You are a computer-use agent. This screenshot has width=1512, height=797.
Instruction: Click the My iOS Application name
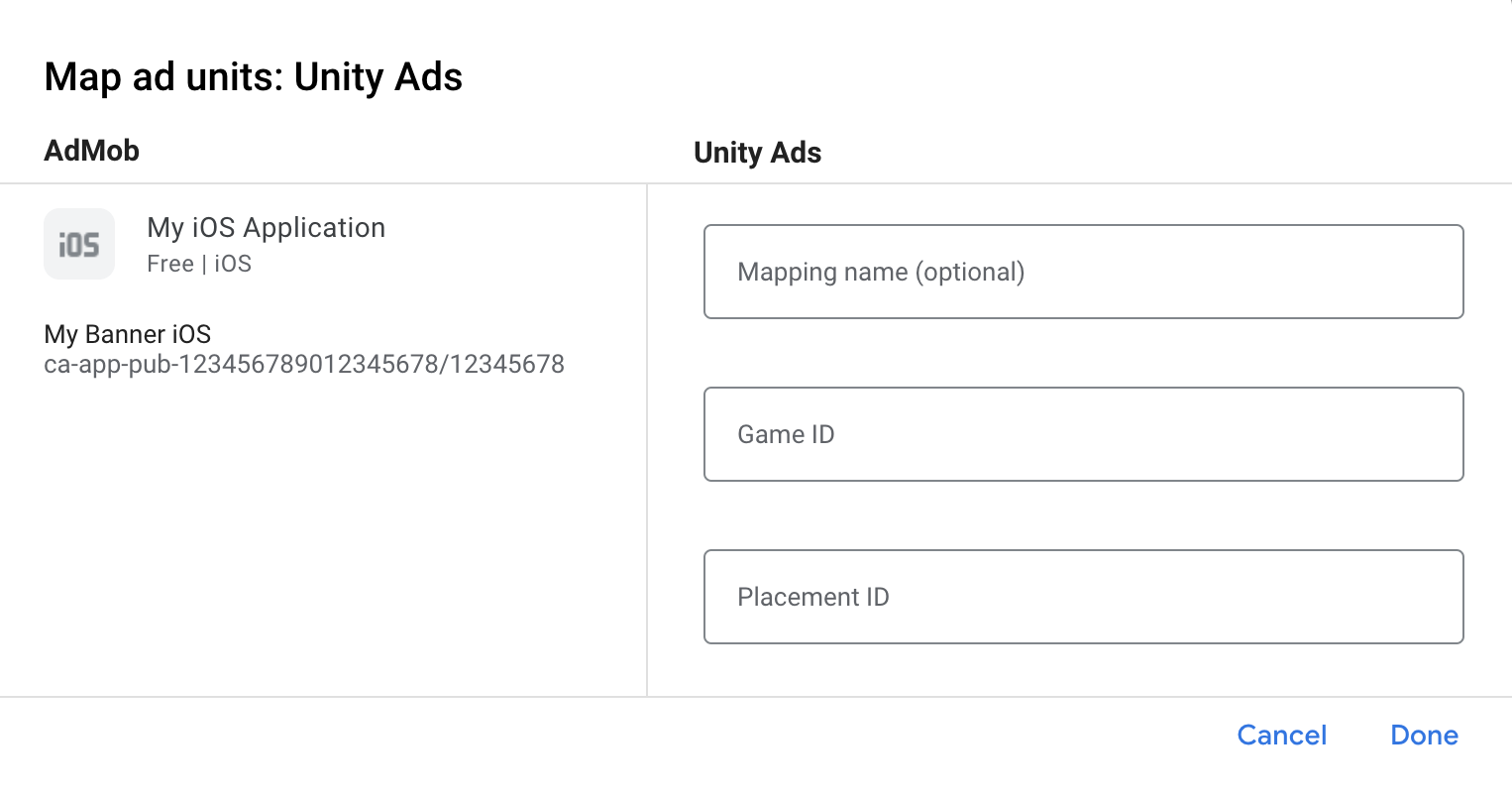tap(266, 228)
